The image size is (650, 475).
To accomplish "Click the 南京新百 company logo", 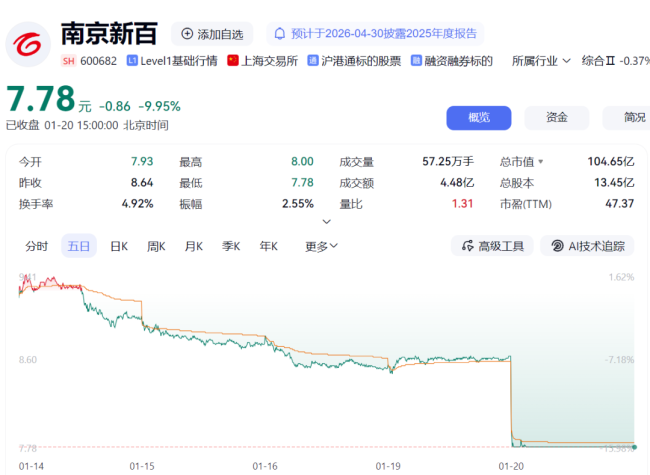I will pos(28,44).
